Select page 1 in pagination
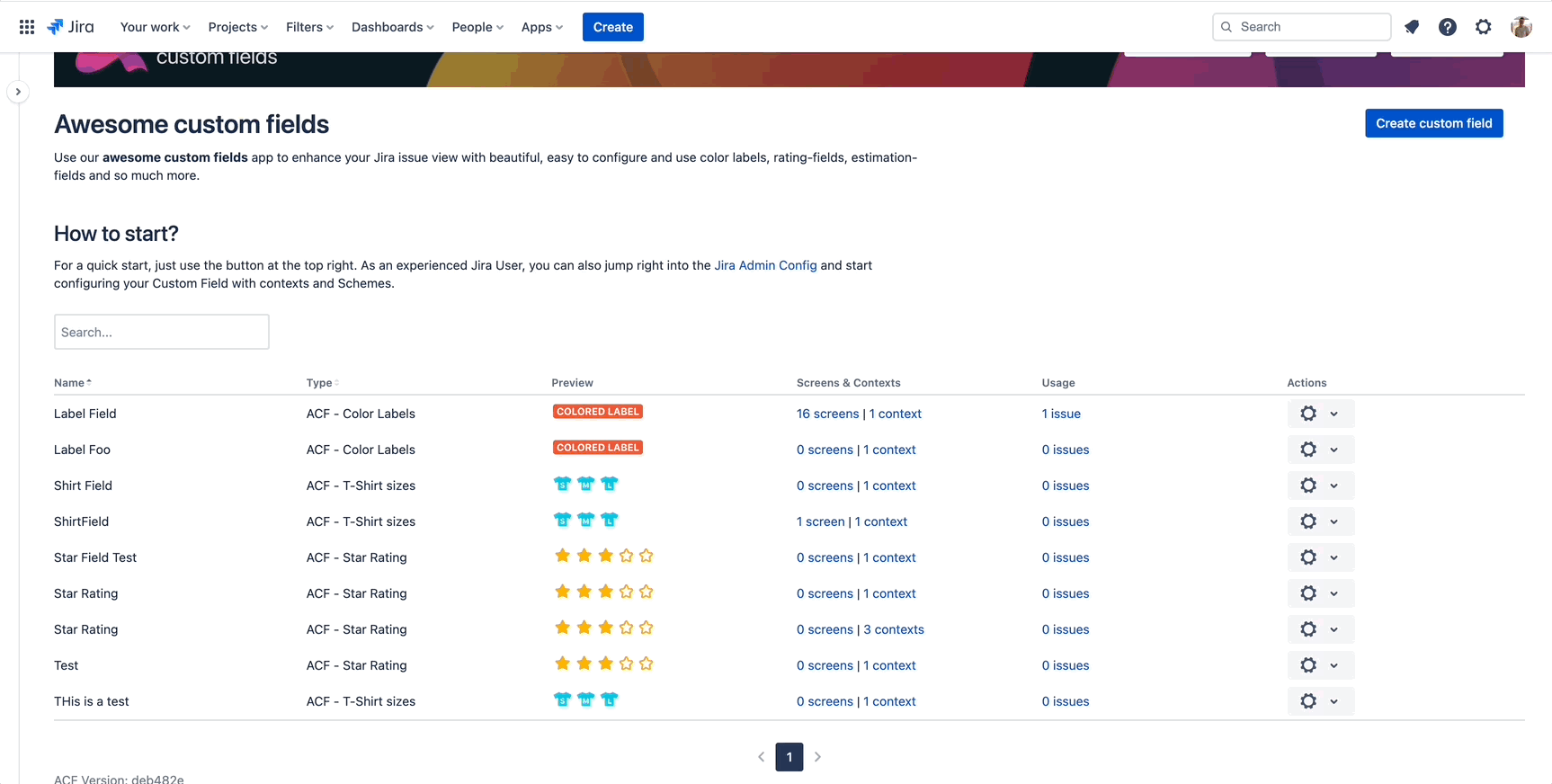The height and width of the screenshot is (784, 1552). coord(789,757)
